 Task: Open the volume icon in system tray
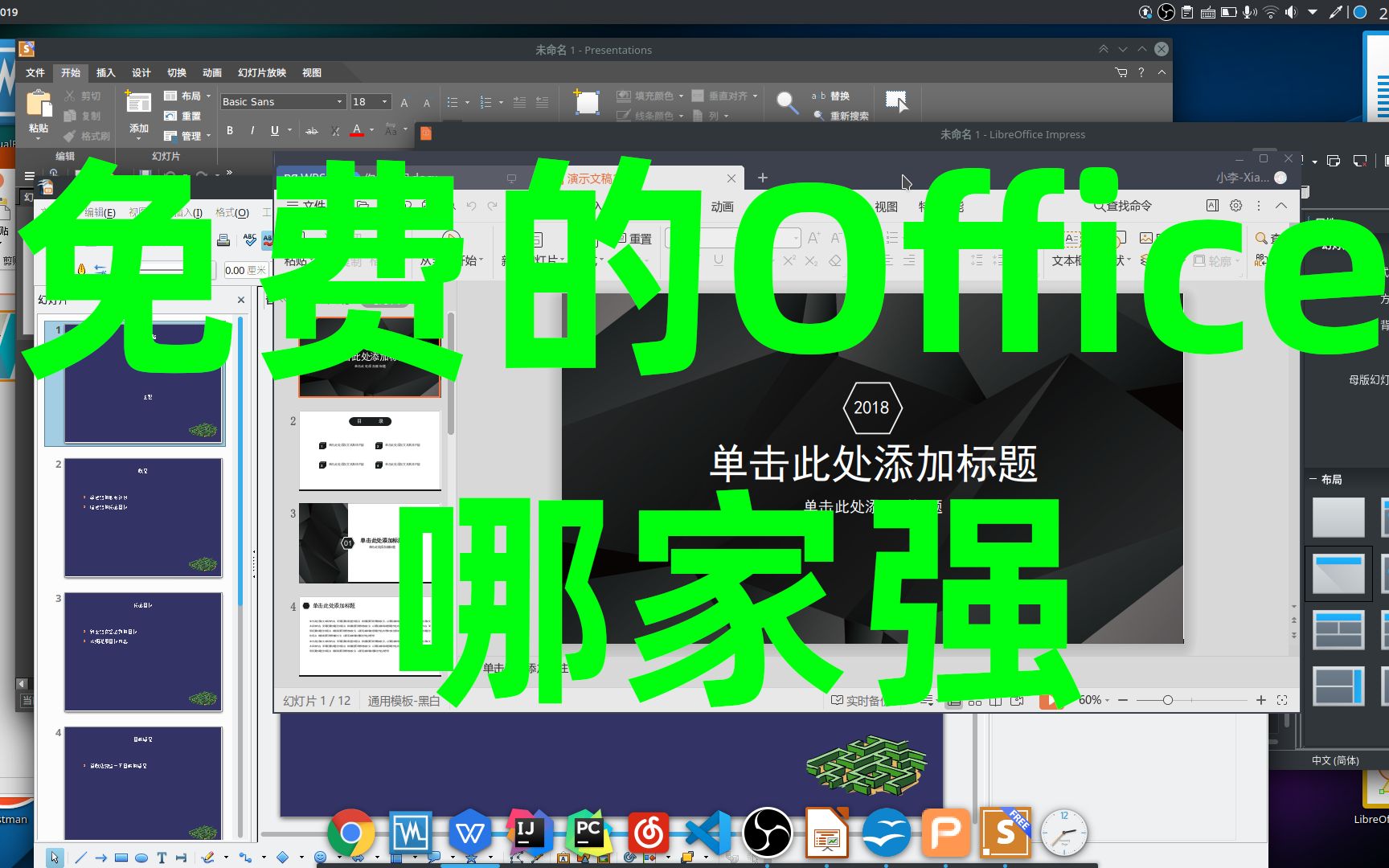pyautogui.click(x=1291, y=12)
